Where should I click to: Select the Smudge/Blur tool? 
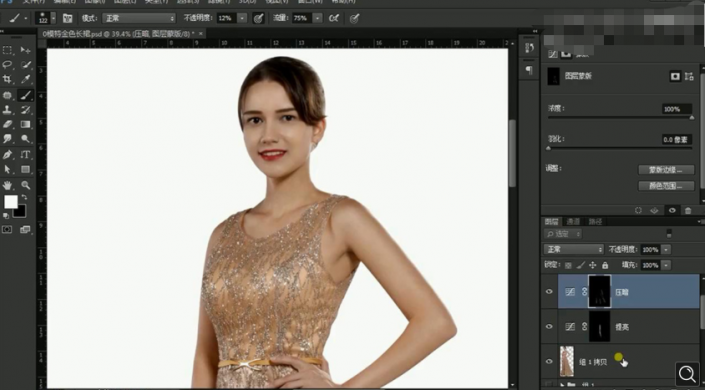point(8,139)
